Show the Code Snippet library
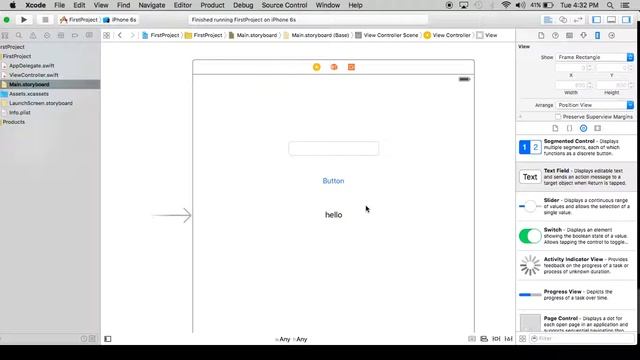The height and width of the screenshot is (360, 640). [569, 128]
